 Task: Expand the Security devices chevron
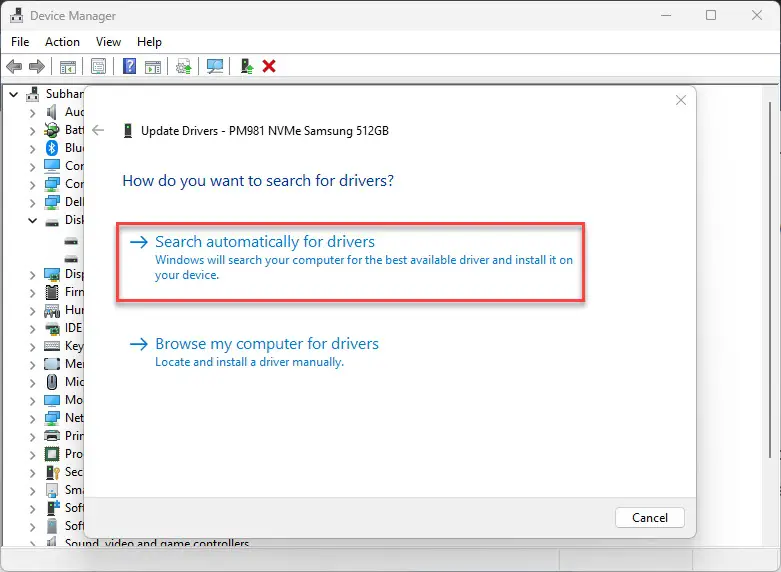tap(32, 472)
